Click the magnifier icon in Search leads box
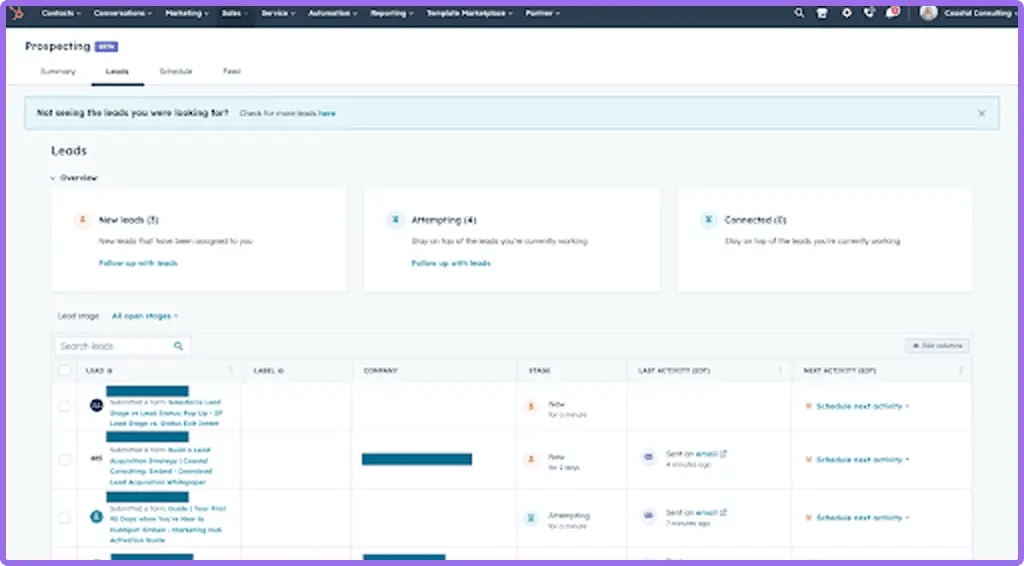Viewport: 1024px width, 566px height. [178, 346]
